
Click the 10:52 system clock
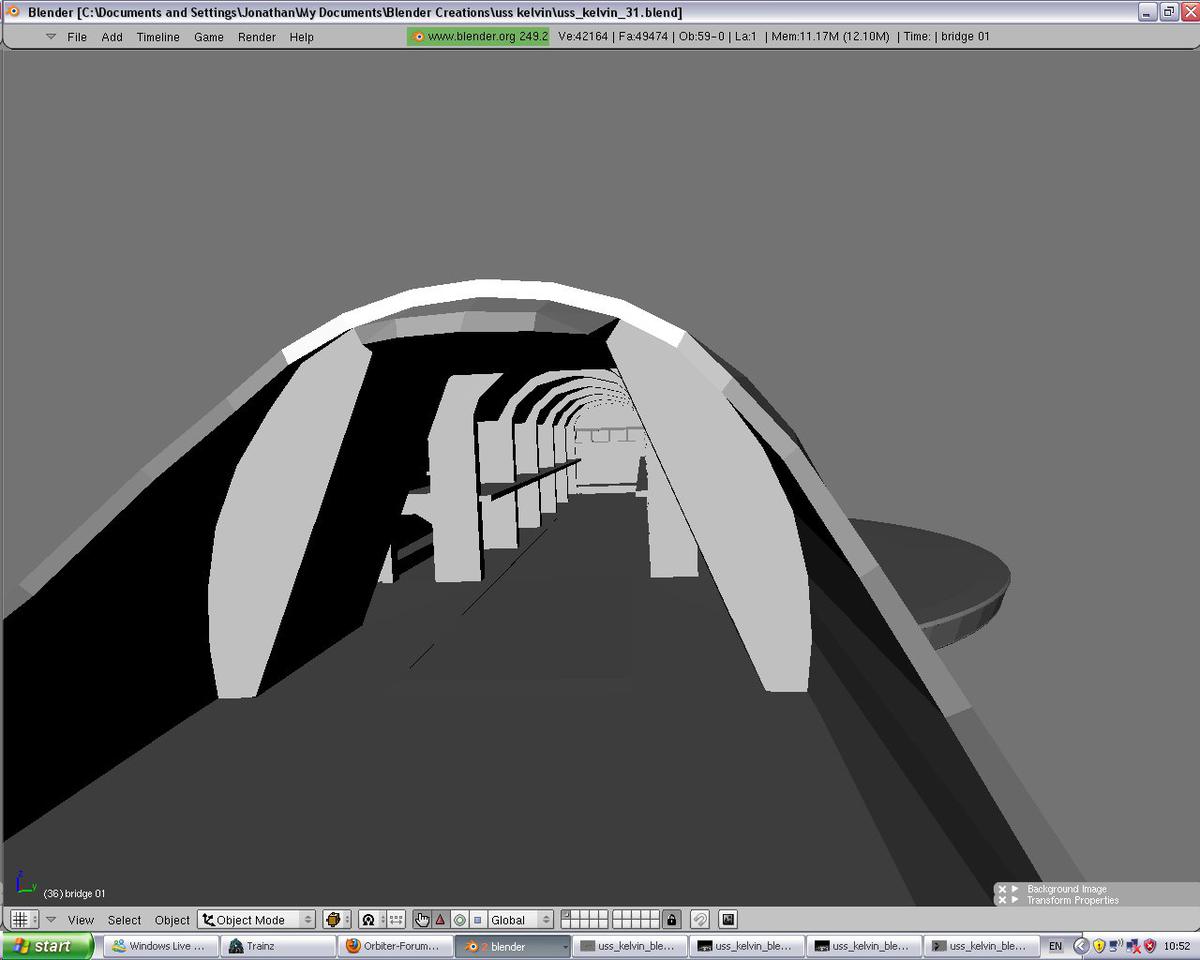click(1177, 945)
